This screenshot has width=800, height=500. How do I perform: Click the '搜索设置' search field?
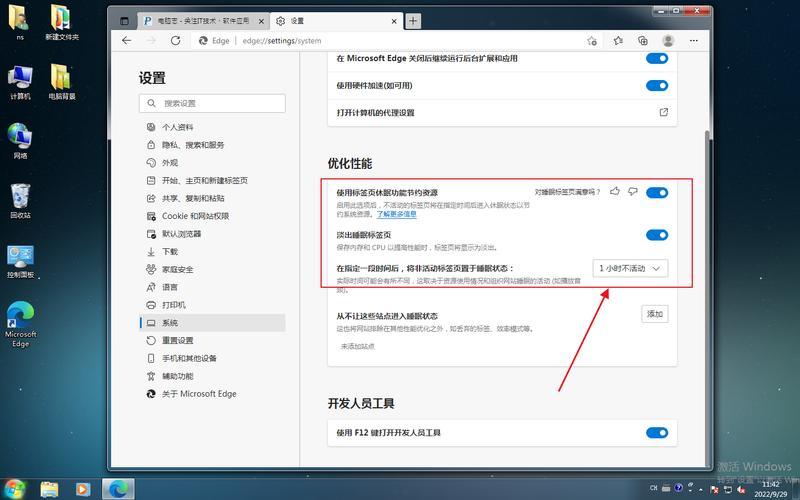[212, 103]
